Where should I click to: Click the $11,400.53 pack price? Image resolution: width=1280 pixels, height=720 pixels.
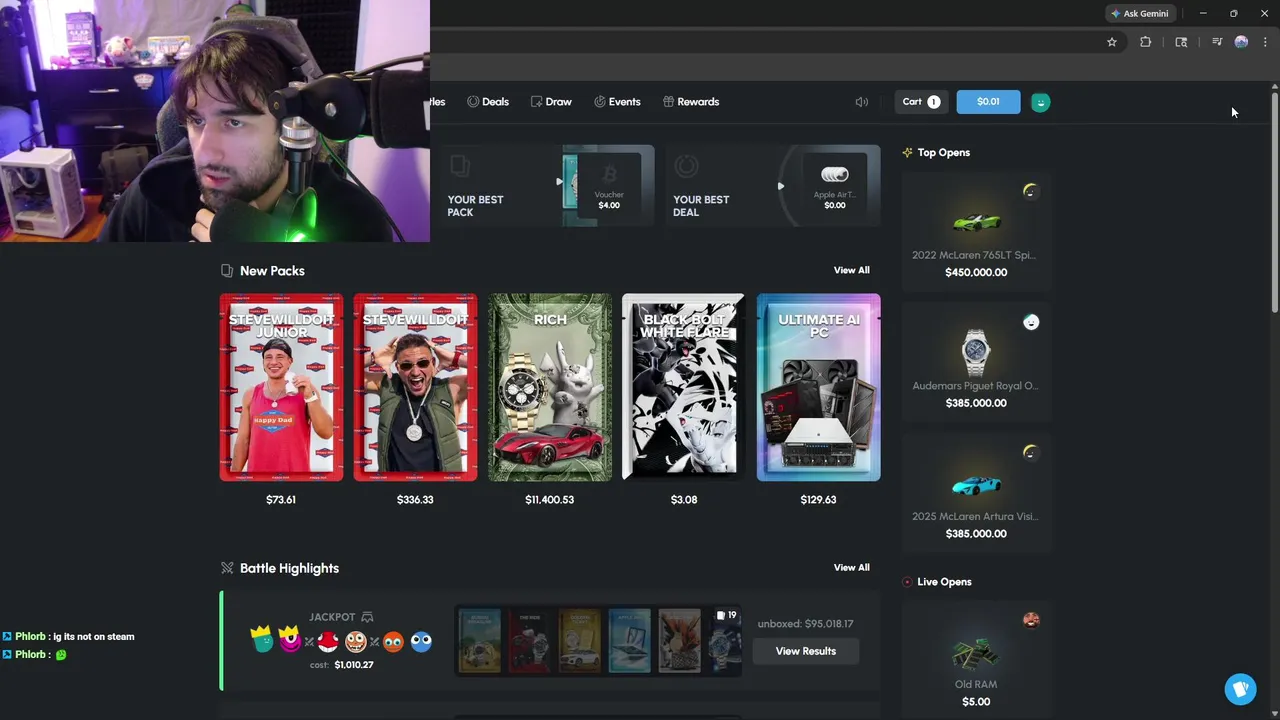[549, 499]
